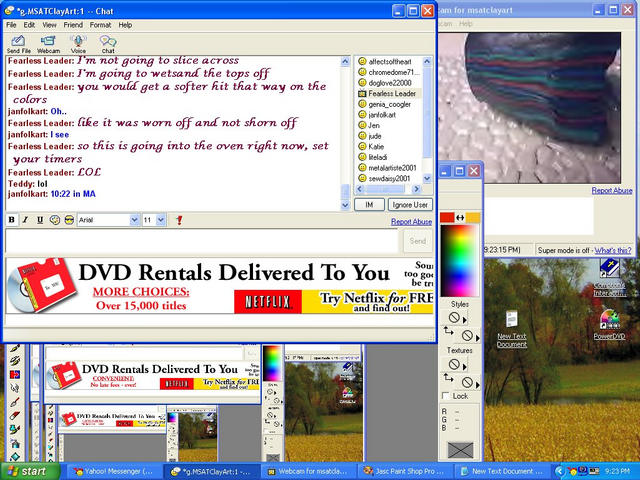Select user metalartiste2001 in list
This screenshot has height=480, width=640.
(389, 168)
